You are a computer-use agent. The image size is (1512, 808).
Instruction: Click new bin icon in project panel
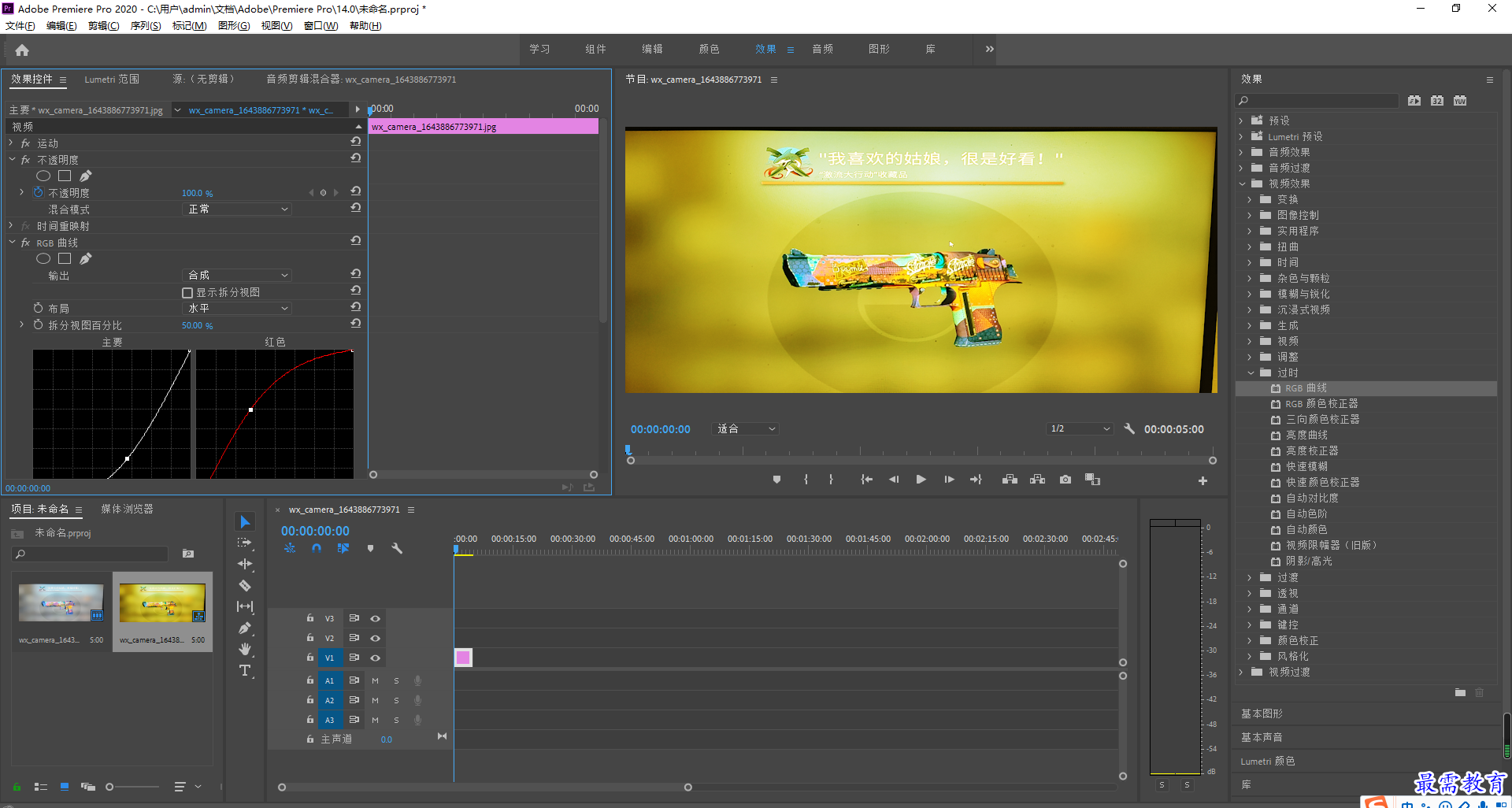click(x=188, y=554)
